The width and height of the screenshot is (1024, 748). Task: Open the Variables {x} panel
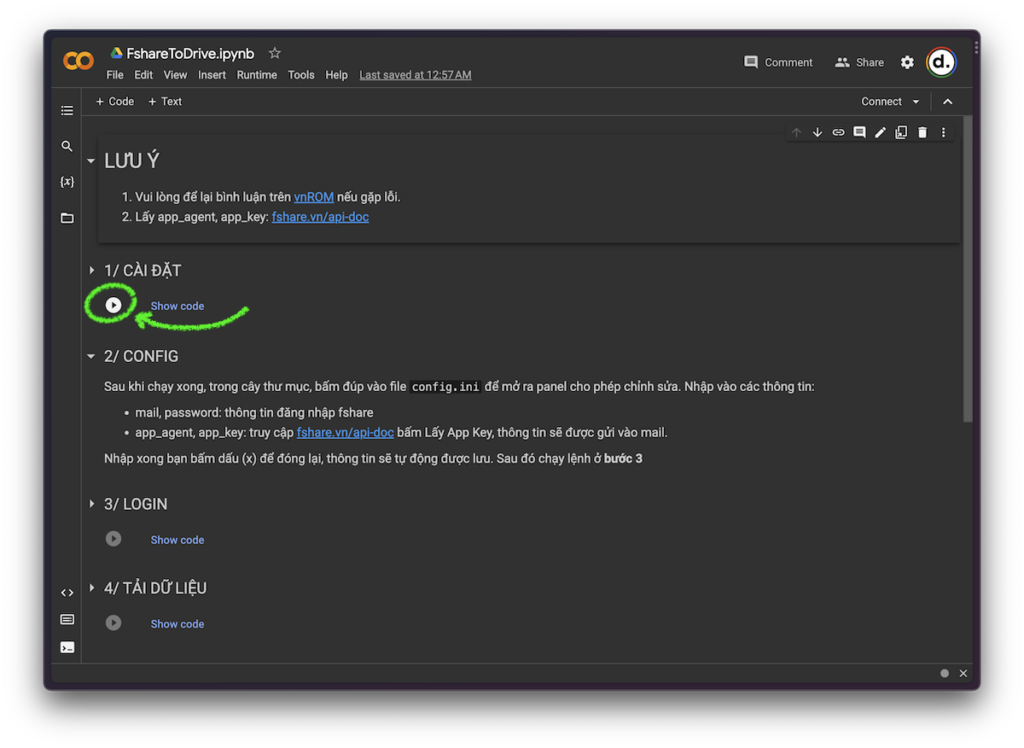tap(67, 182)
